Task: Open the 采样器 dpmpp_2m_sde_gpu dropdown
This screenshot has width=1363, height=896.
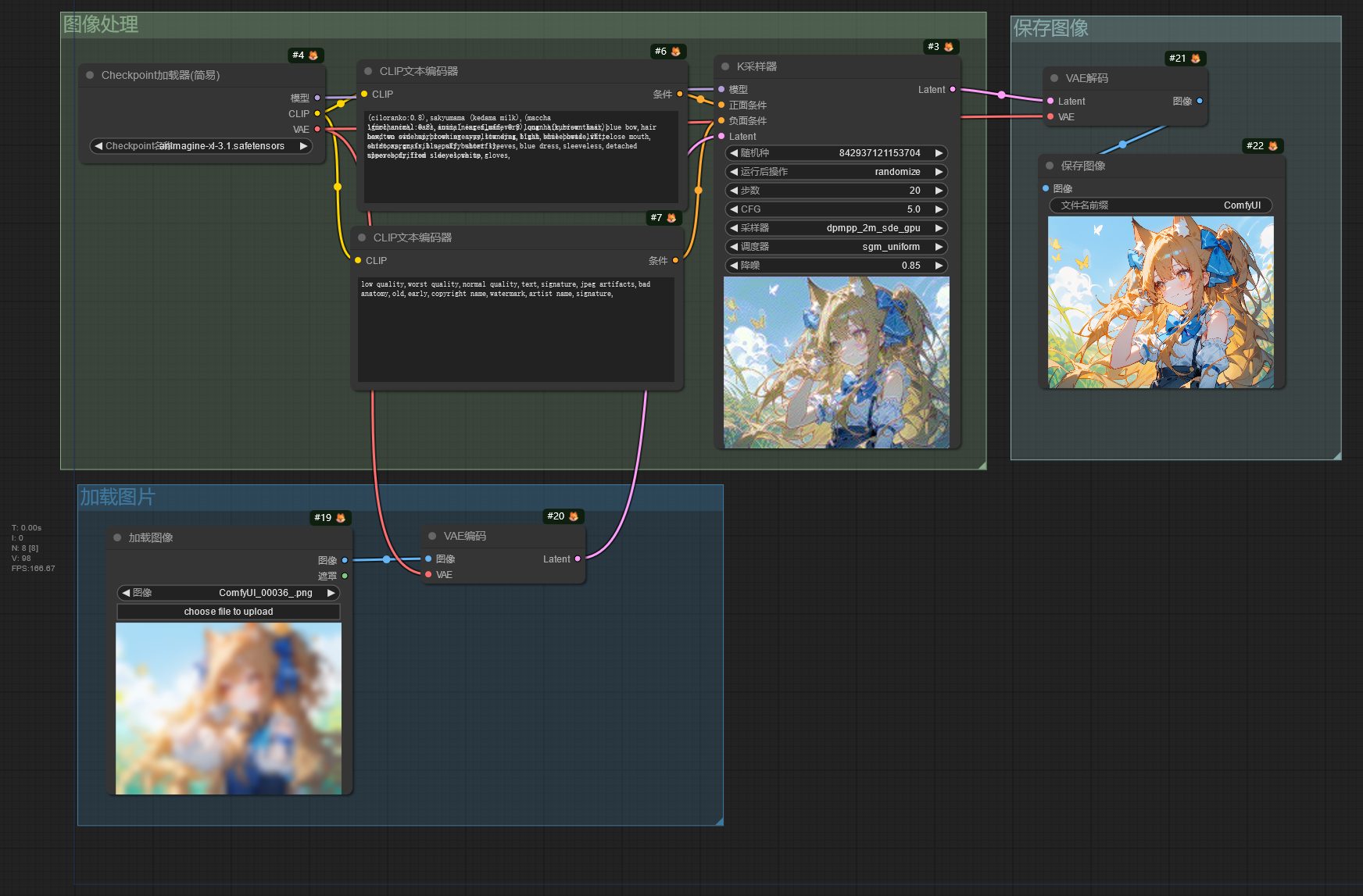Action: (x=836, y=228)
